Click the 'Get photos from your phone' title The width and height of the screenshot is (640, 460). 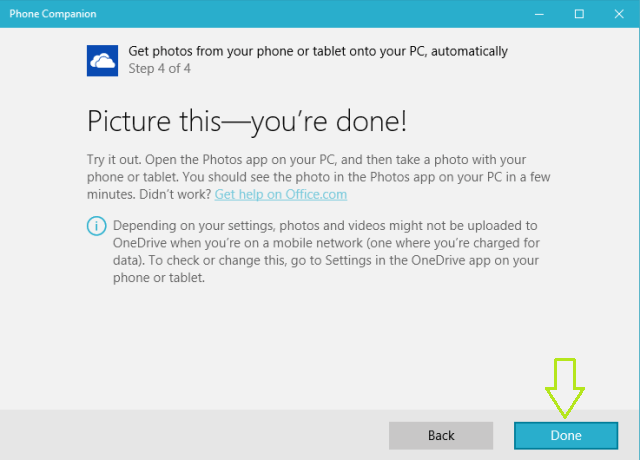click(x=318, y=51)
